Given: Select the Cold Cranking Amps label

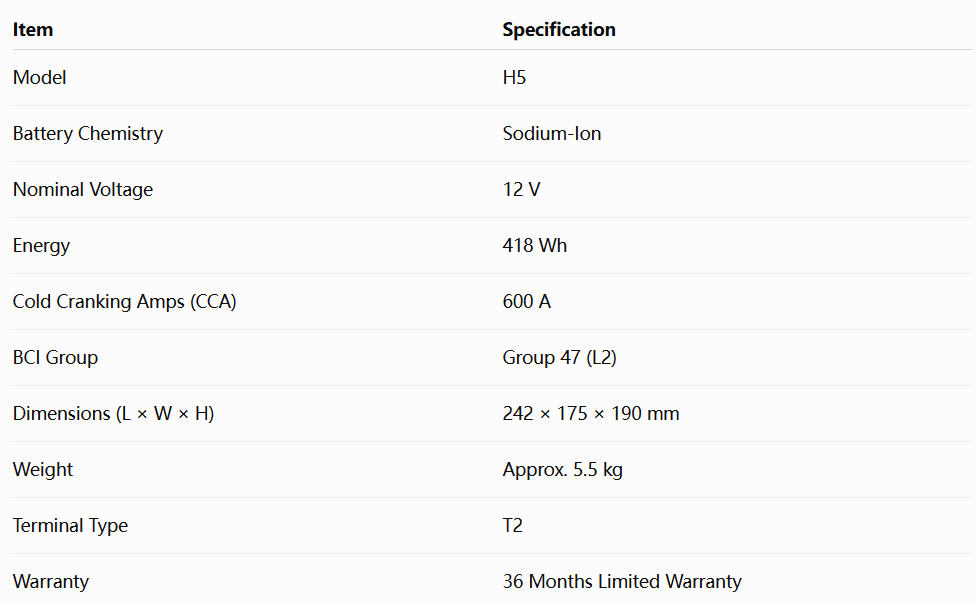Looking at the screenshot, I should pyautogui.click(x=125, y=301).
